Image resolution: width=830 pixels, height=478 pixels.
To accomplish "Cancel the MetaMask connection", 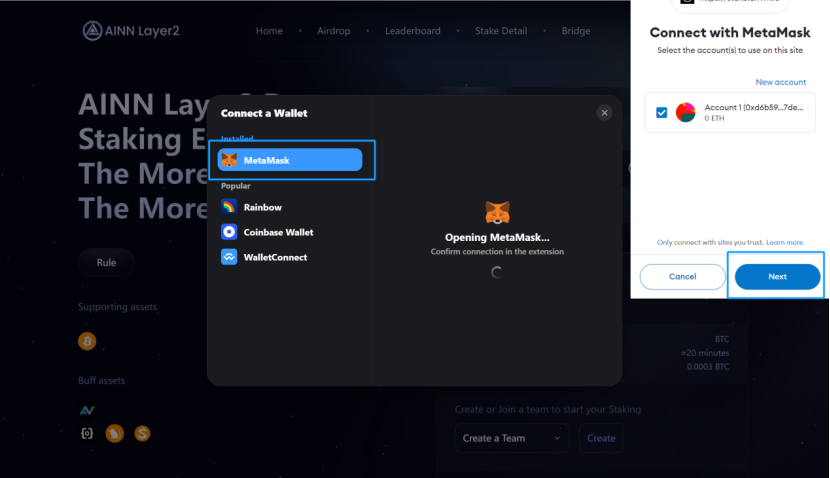I will click(682, 276).
